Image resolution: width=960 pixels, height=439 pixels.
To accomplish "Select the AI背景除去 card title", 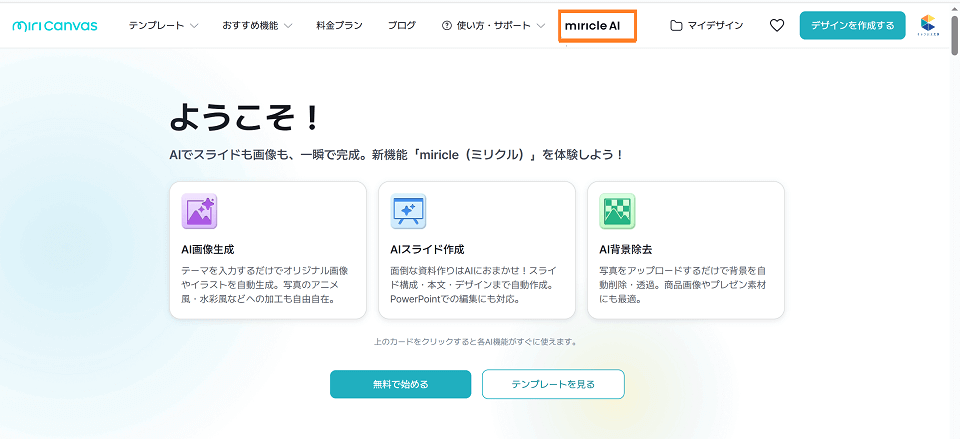I will pos(626,250).
